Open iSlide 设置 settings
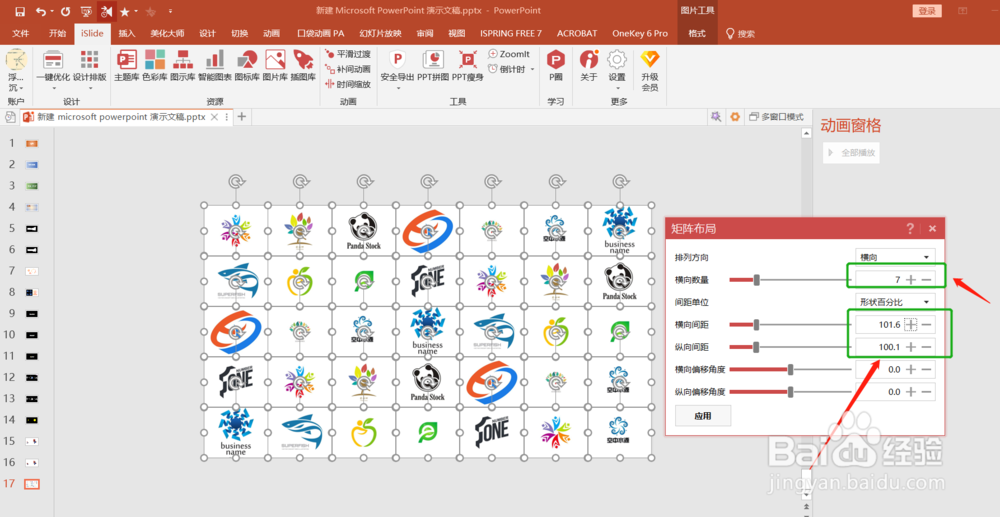The image size is (1000, 517). click(617, 61)
